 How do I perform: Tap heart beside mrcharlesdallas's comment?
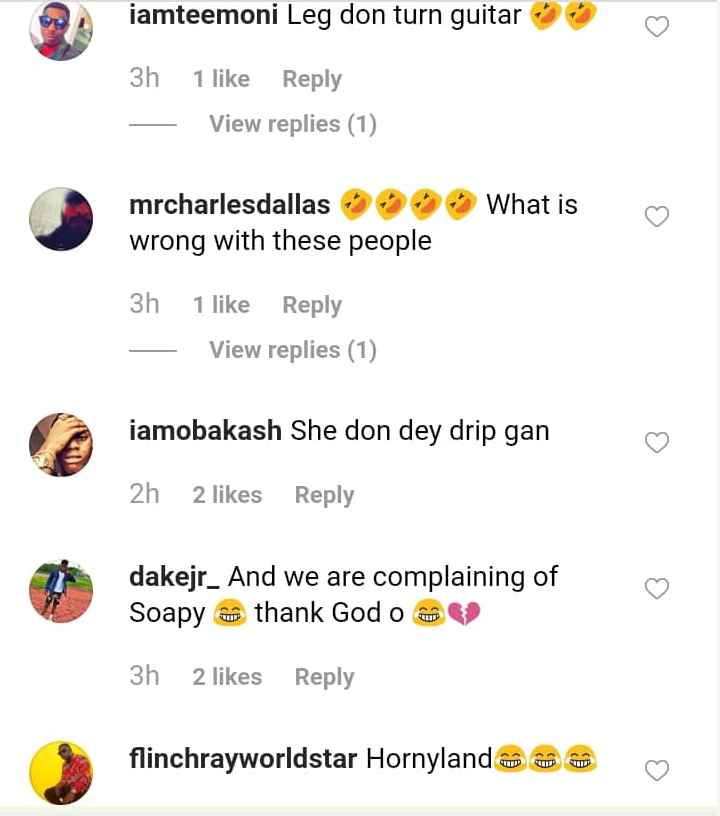(656, 216)
